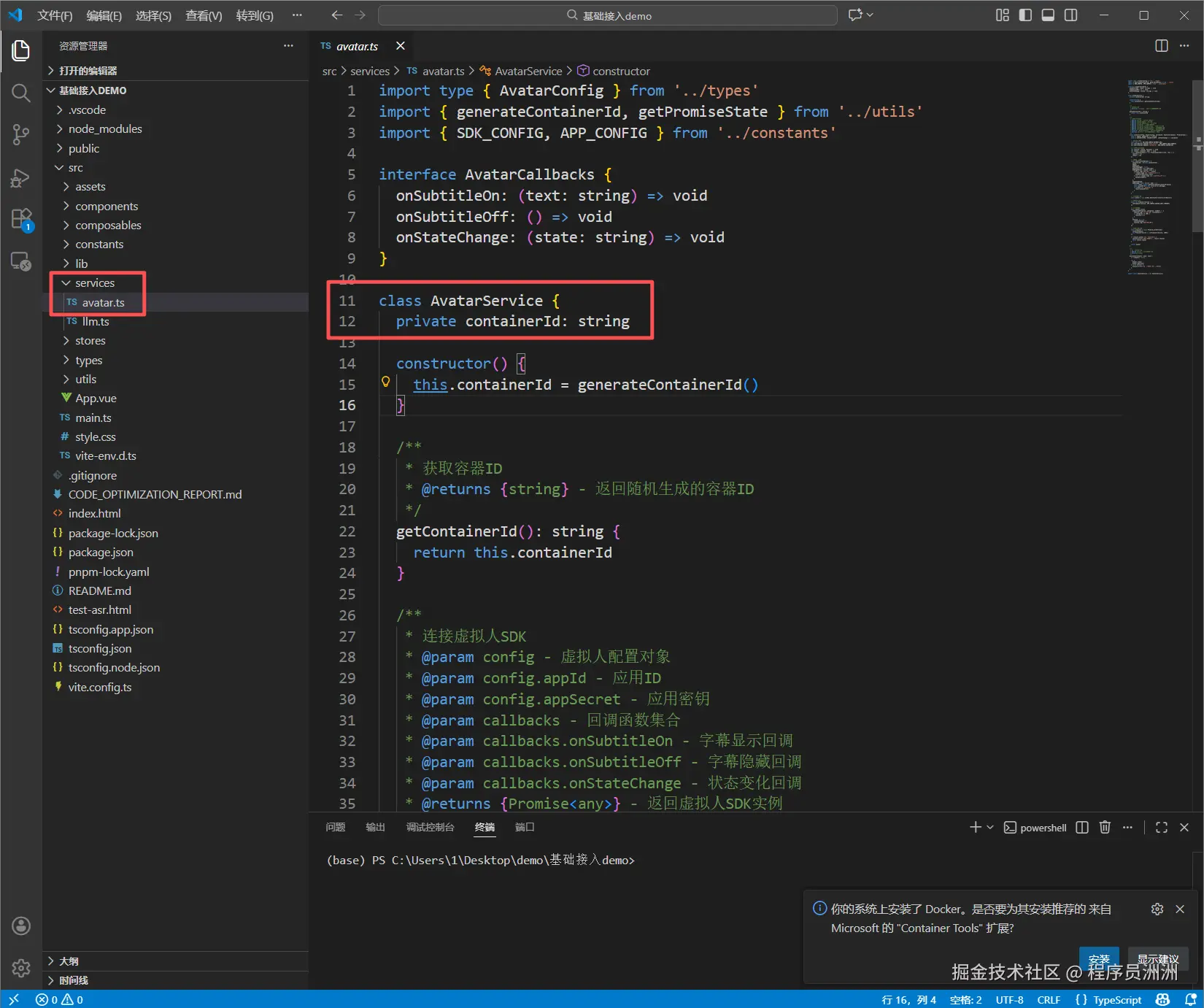
Task: Open the 查看(V) menu
Action: (204, 15)
